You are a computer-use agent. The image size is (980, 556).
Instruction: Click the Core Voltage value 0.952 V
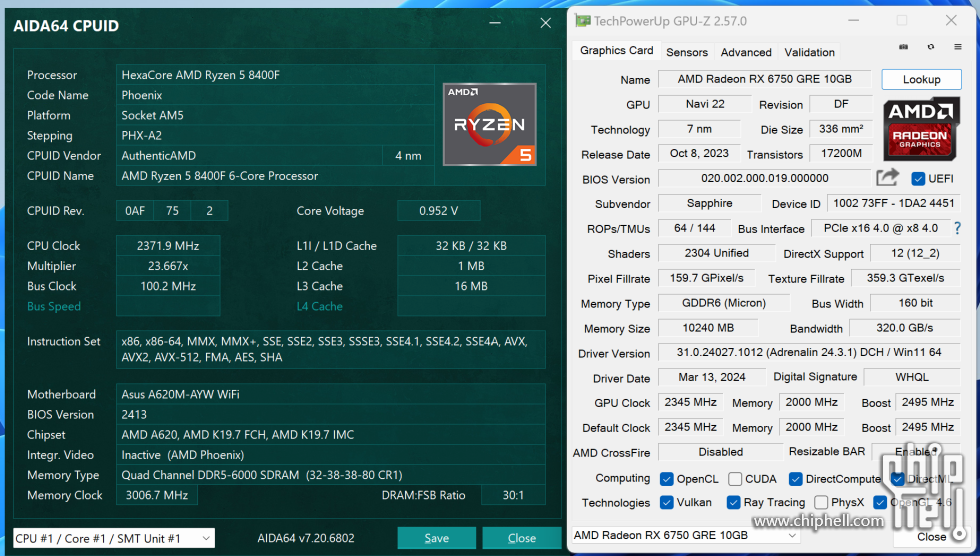pos(438,211)
